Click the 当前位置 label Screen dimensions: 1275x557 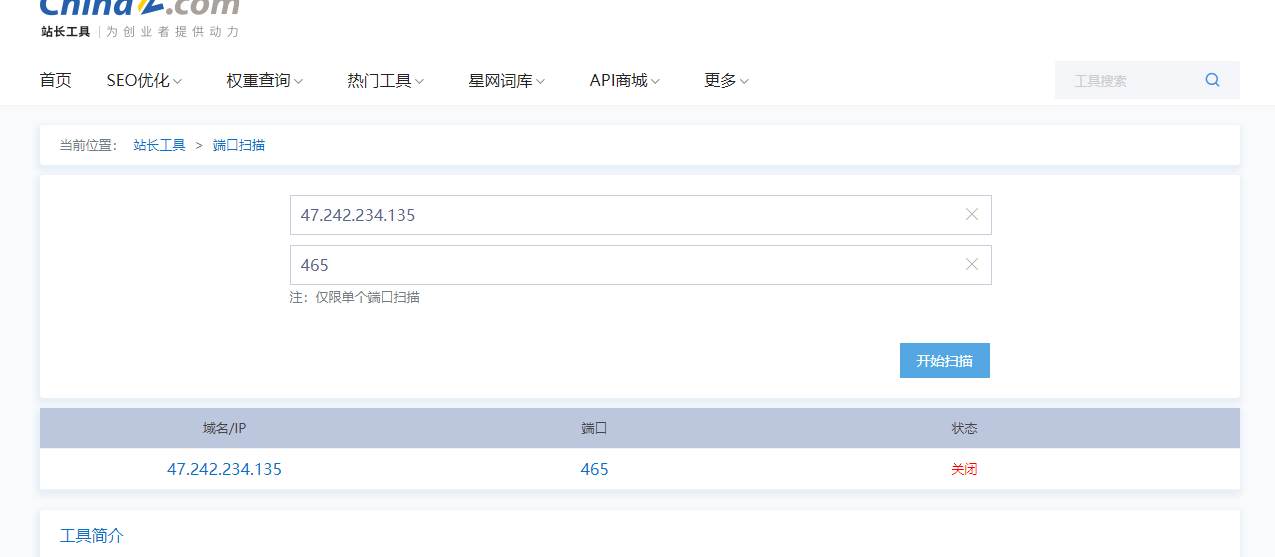point(88,145)
